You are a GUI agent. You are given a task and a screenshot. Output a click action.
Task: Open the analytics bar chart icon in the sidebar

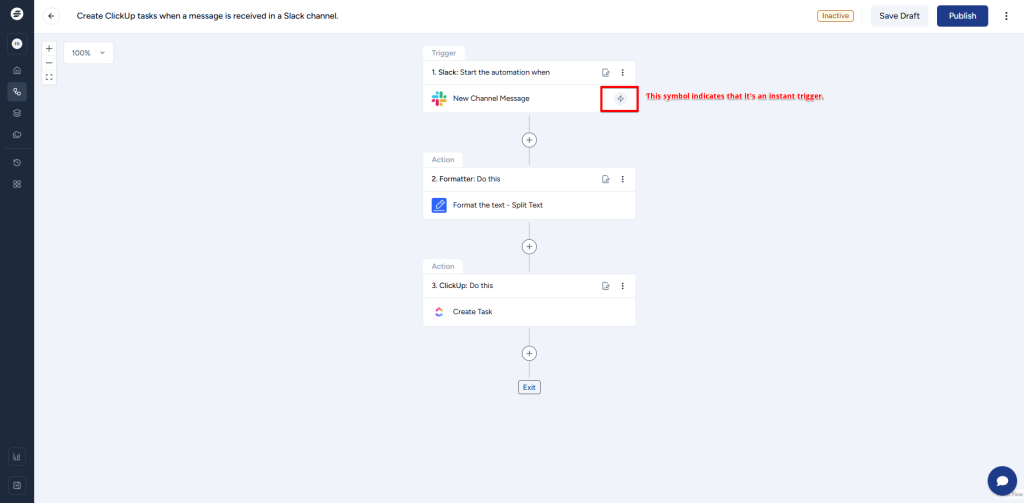tap(17, 457)
